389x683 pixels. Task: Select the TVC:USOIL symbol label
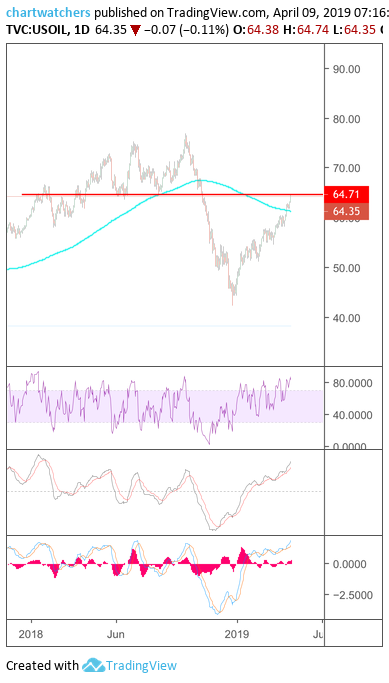tap(37, 30)
